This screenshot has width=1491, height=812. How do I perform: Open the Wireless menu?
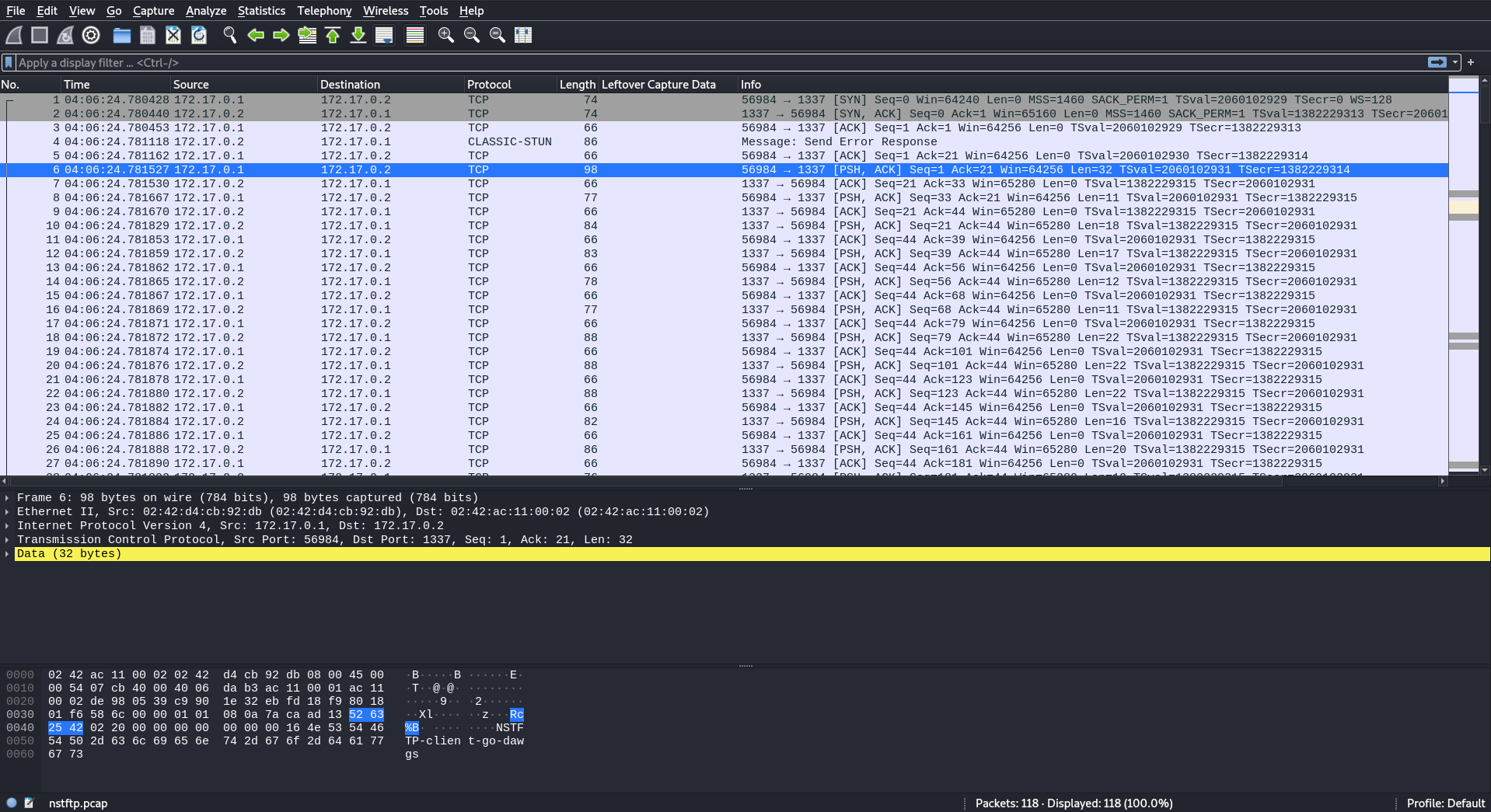point(386,11)
